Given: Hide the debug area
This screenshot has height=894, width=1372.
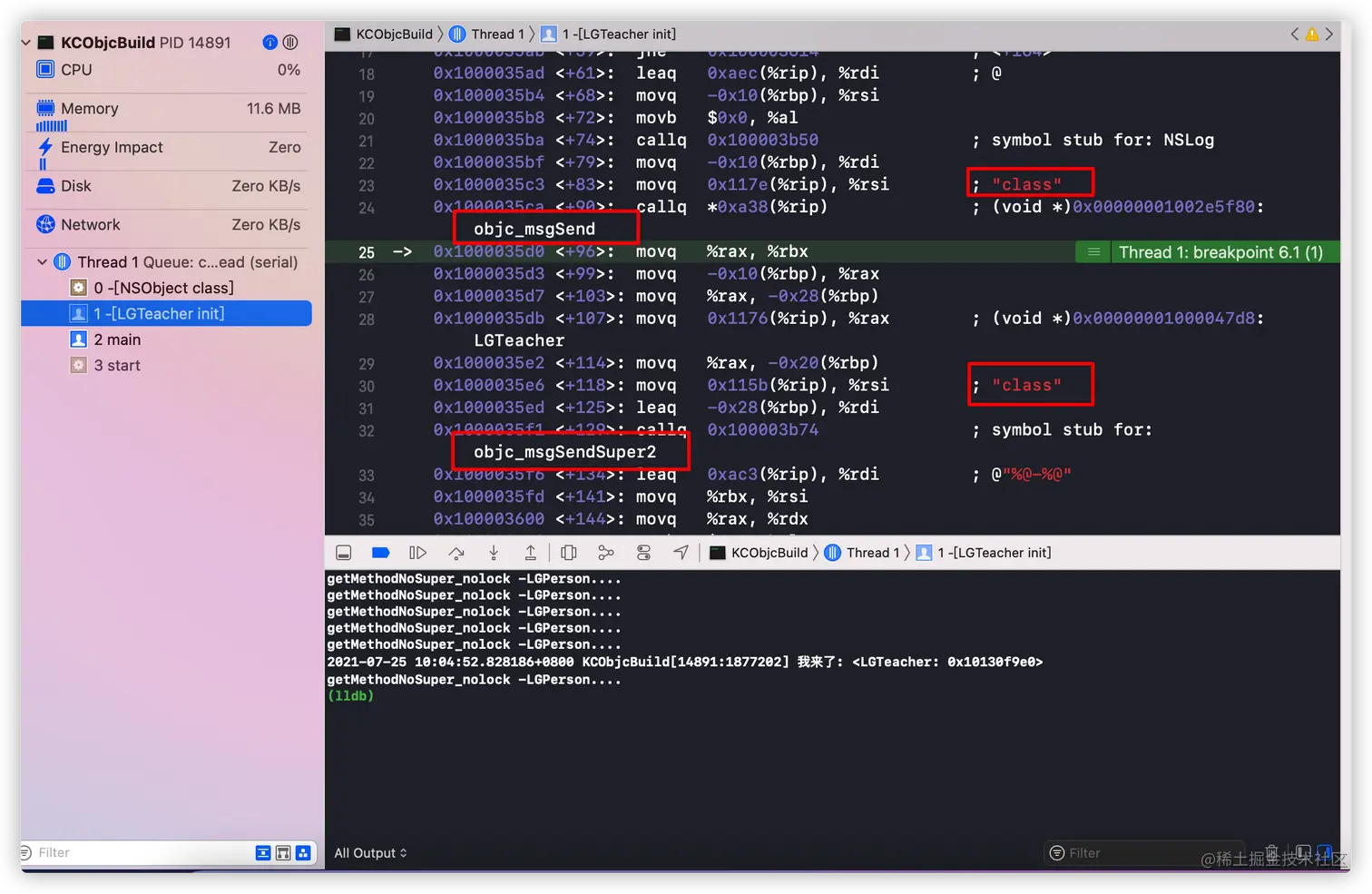Looking at the screenshot, I should [343, 553].
